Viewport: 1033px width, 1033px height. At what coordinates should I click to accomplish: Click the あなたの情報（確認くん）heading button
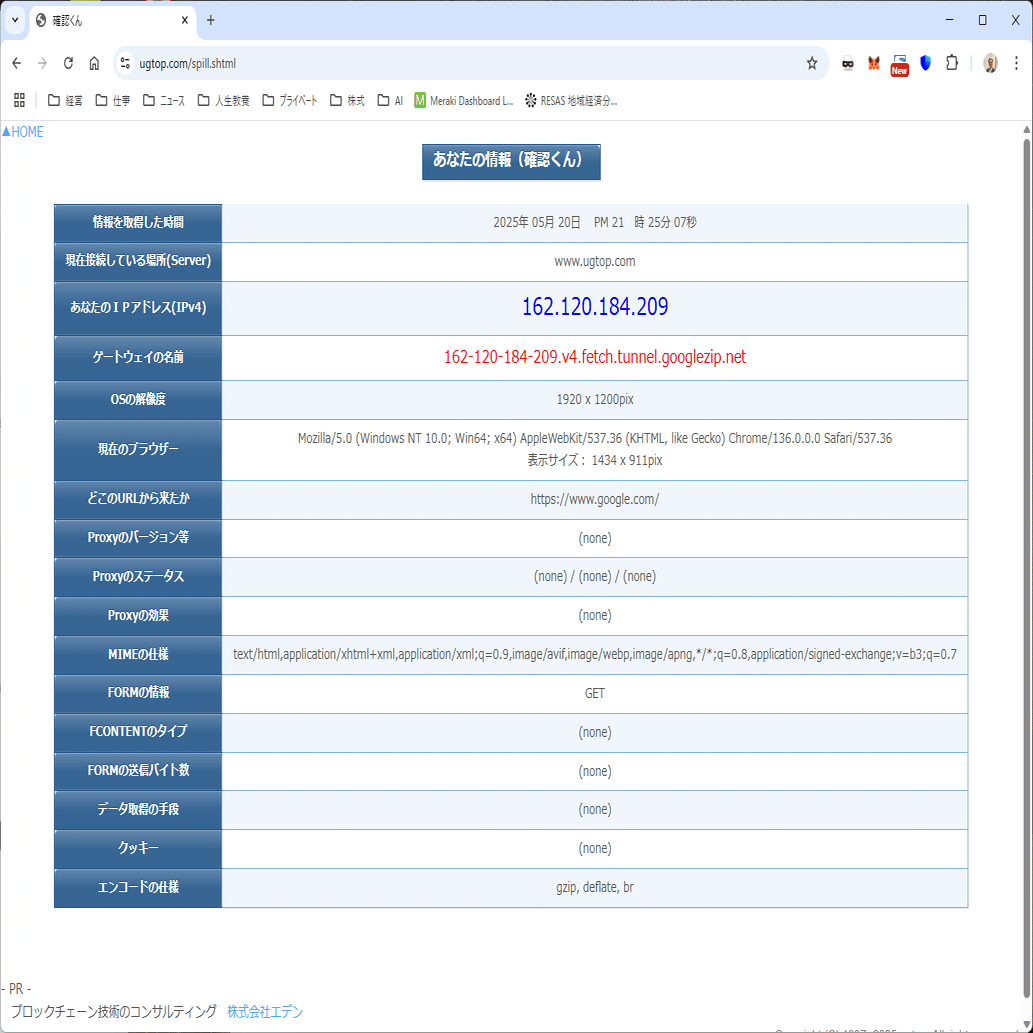pos(511,161)
